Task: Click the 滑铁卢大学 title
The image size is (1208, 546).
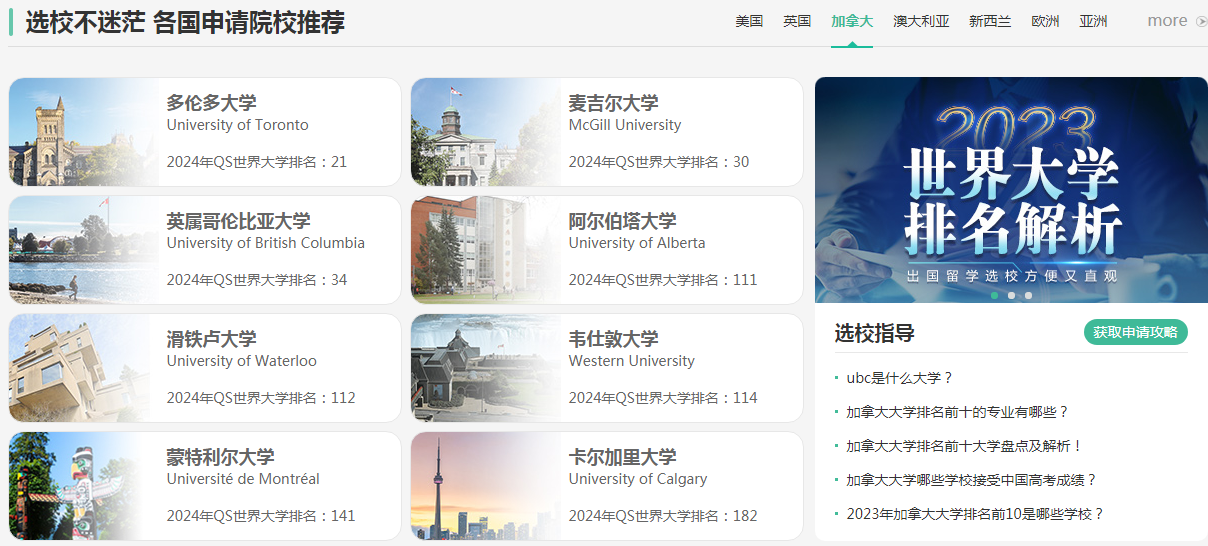Action: [x=211, y=339]
